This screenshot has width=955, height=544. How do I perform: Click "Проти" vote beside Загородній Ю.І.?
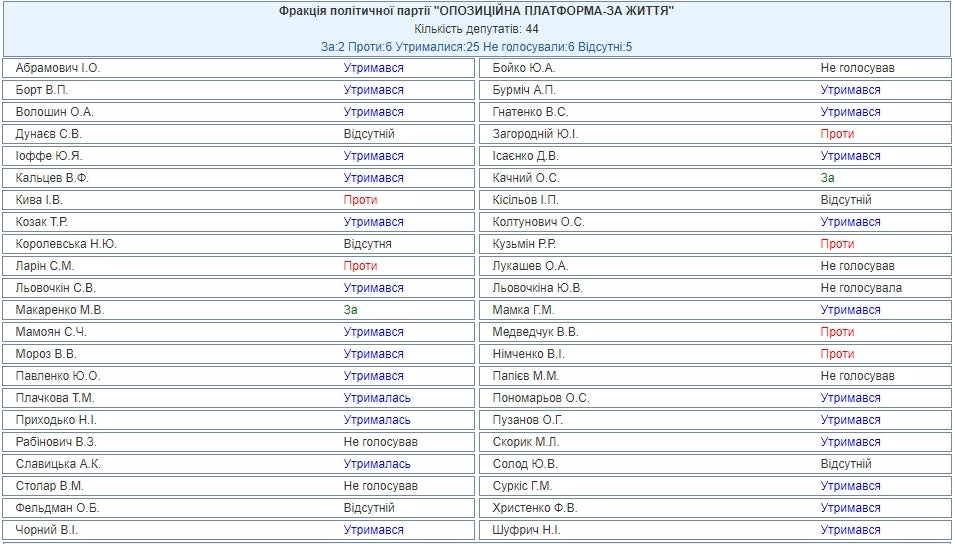(x=837, y=134)
